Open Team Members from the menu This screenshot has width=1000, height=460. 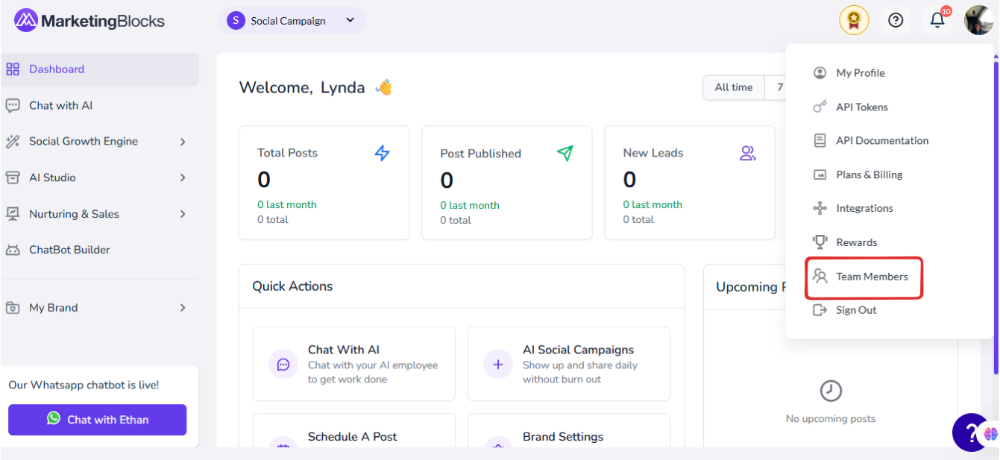(x=864, y=277)
